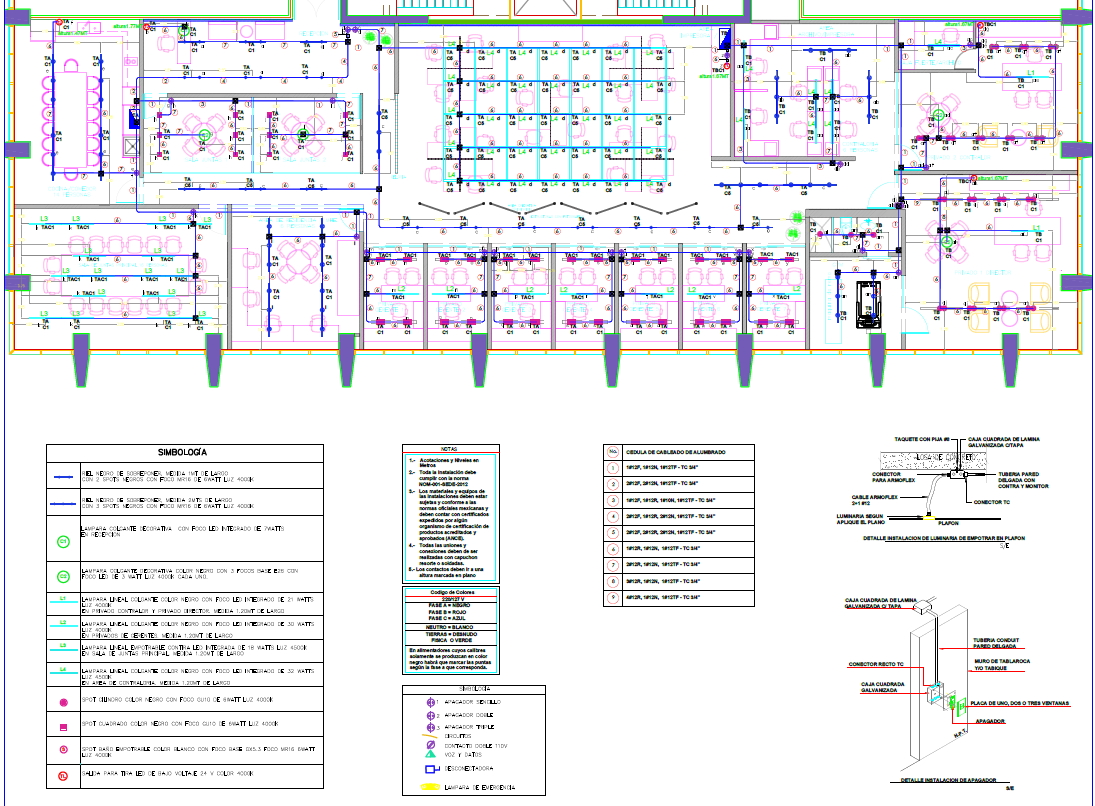Select the square magenta spot legend symbol
The width and height of the screenshot is (1095, 806).
pyautogui.click(x=62, y=726)
